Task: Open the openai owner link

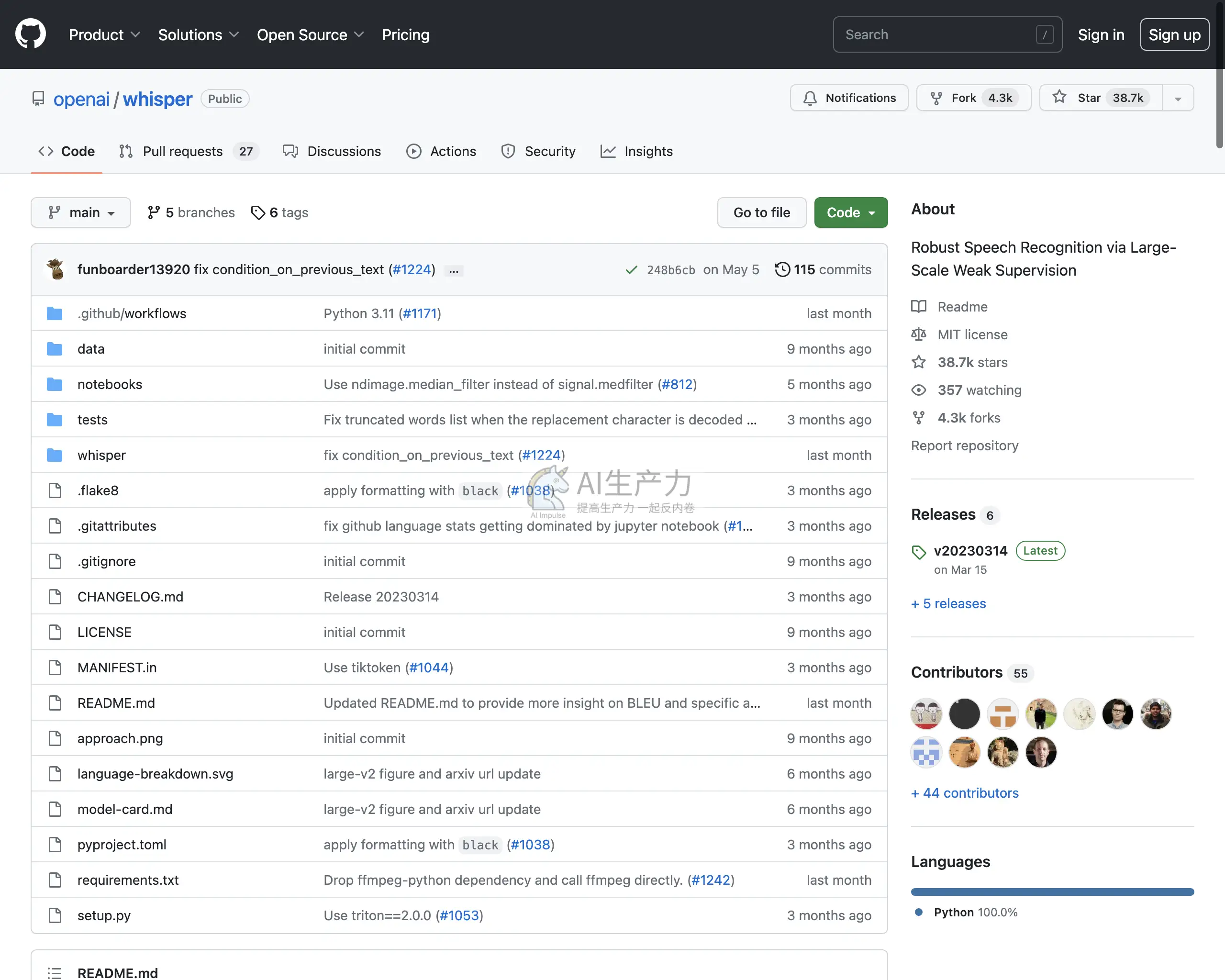Action: (81, 99)
